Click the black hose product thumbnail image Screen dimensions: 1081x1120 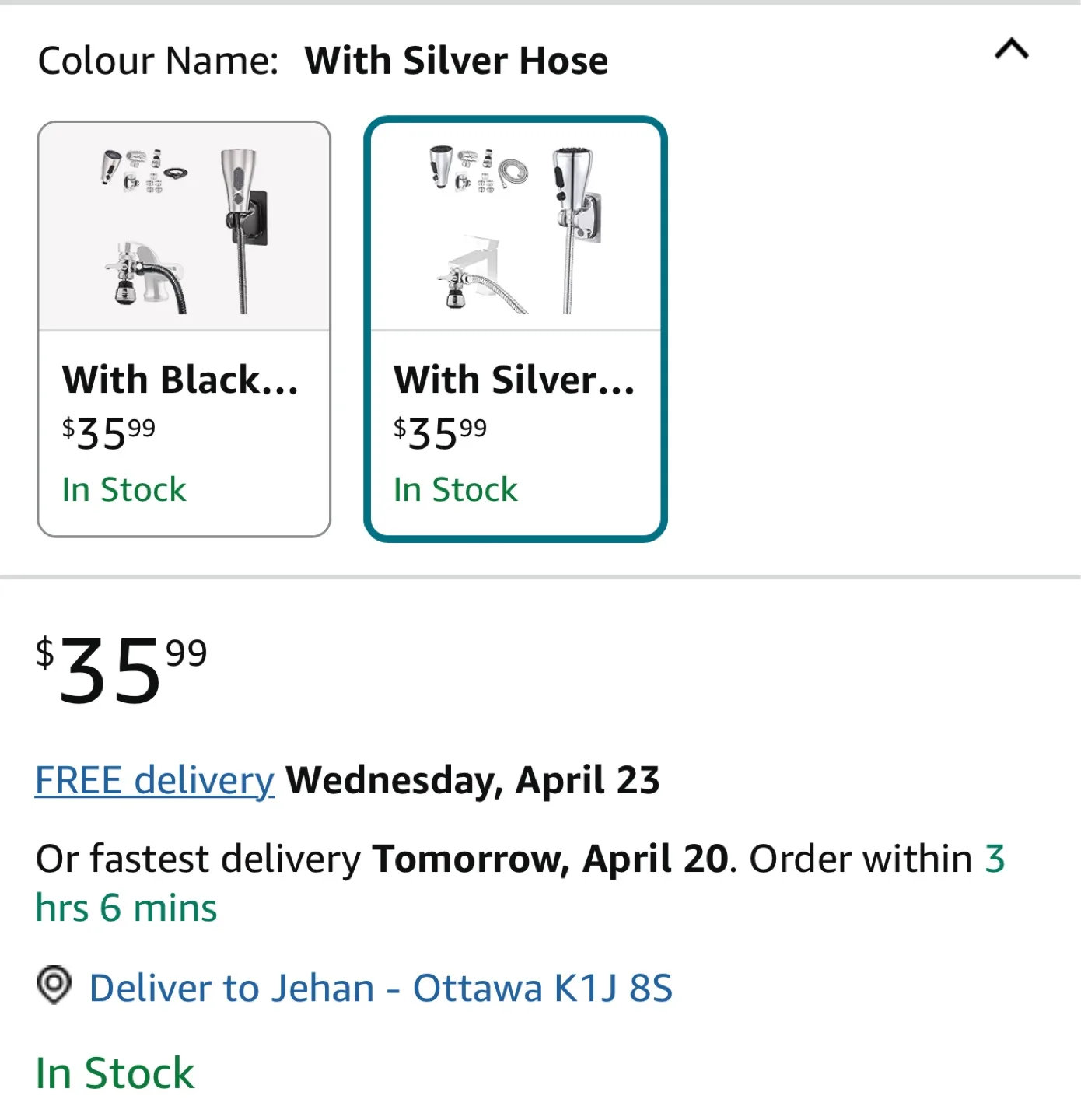(x=184, y=227)
